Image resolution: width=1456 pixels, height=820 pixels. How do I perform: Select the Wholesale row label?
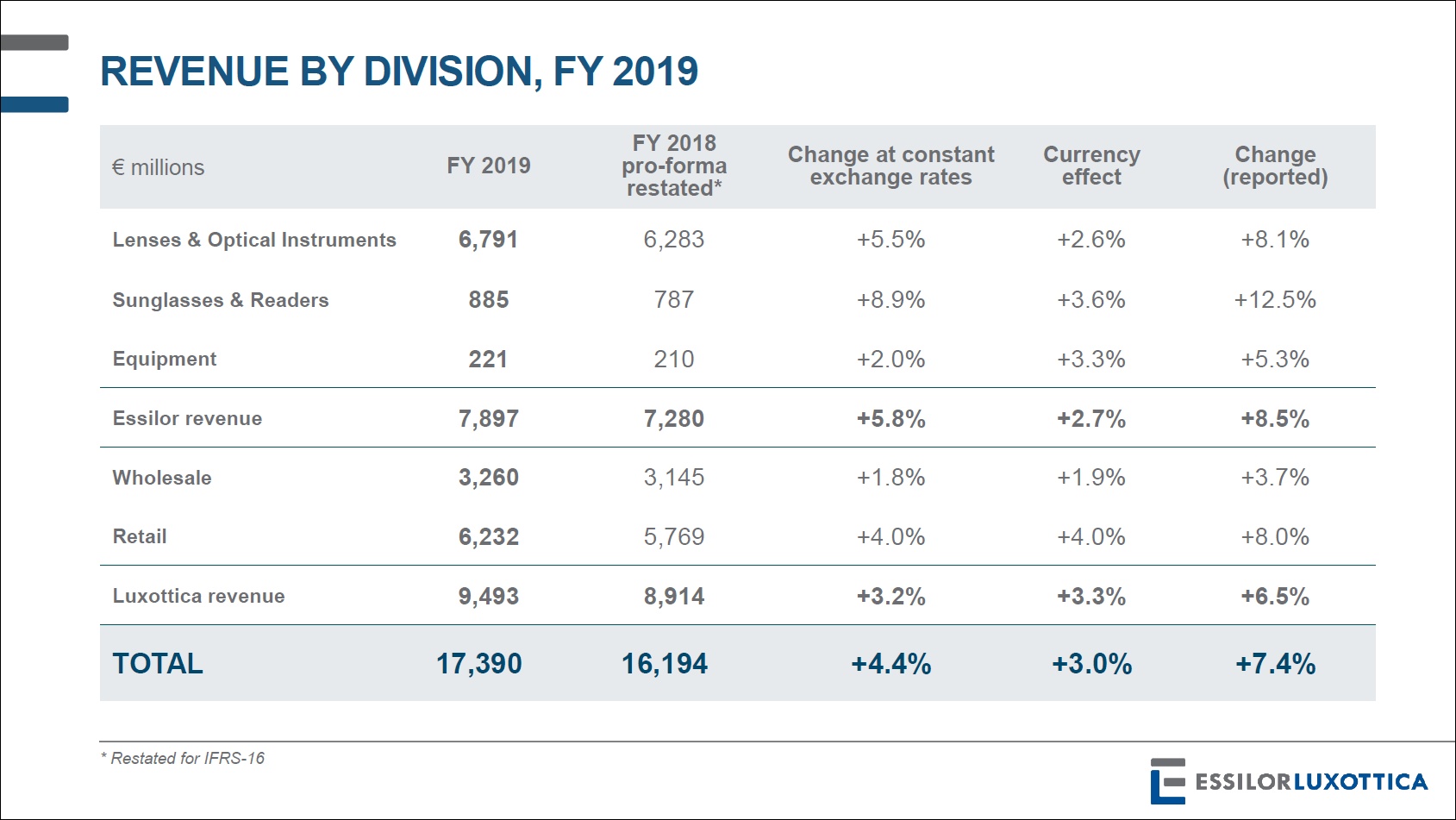(x=162, y=478)
